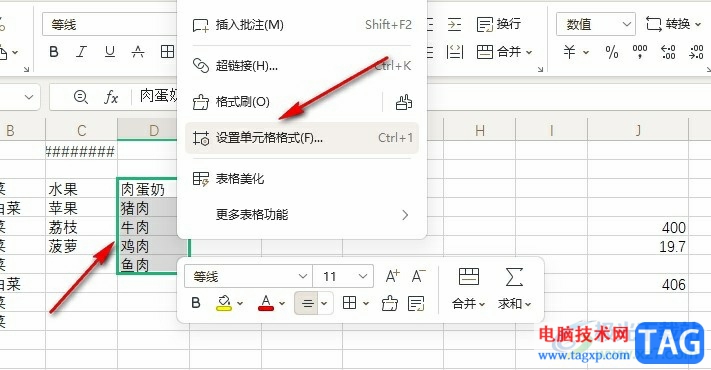Apply italic from the ribbon

coord(82,52)
